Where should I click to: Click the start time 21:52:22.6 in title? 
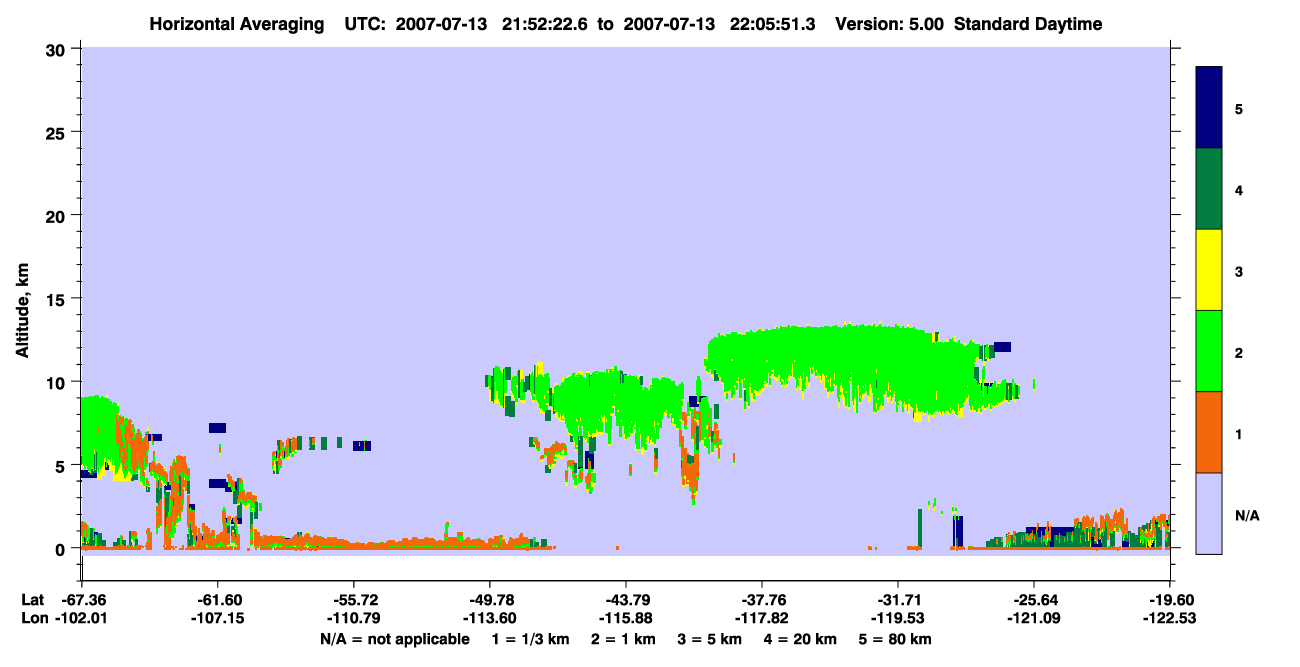coord(547,24)
